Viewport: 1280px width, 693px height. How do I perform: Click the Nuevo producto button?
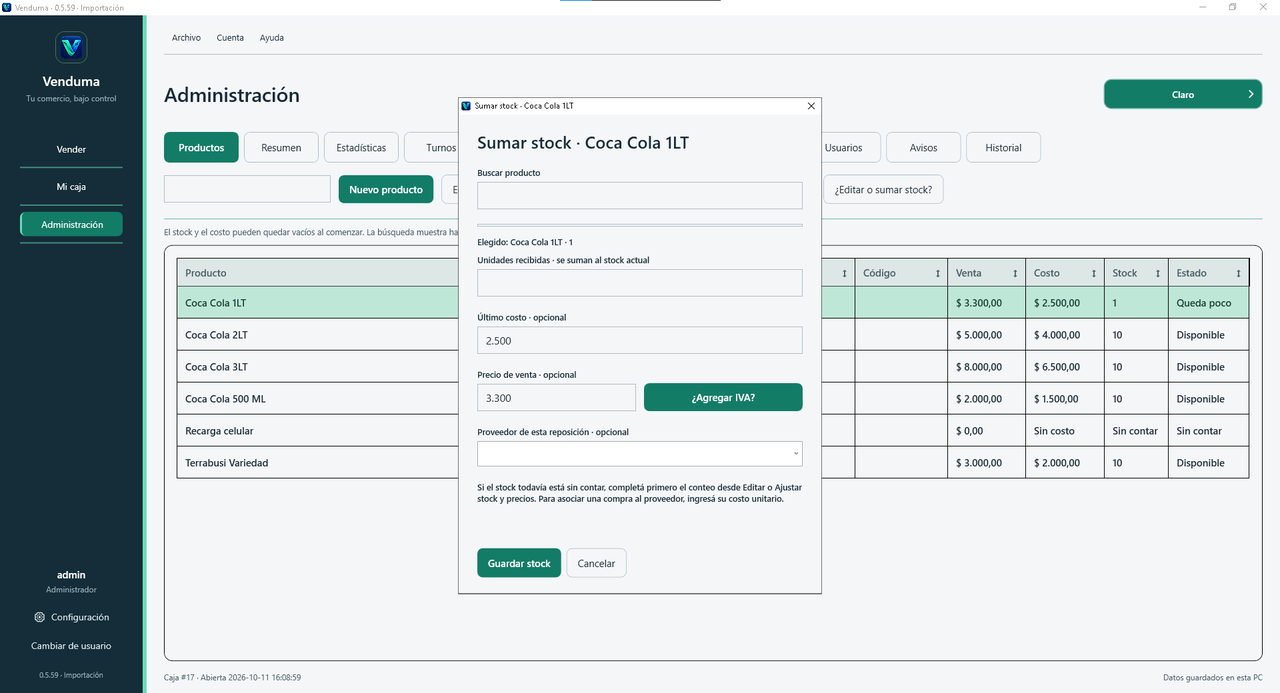pos(386,189)
